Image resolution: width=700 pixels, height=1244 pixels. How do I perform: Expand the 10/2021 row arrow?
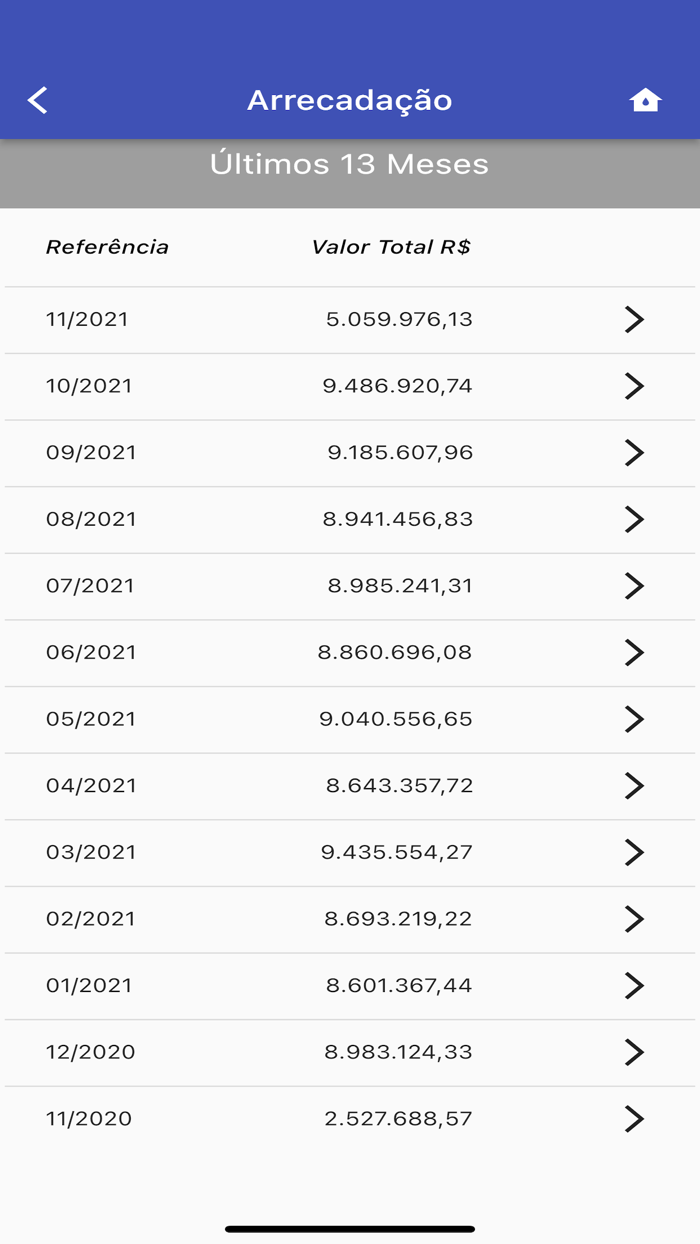tap(634, 386)
